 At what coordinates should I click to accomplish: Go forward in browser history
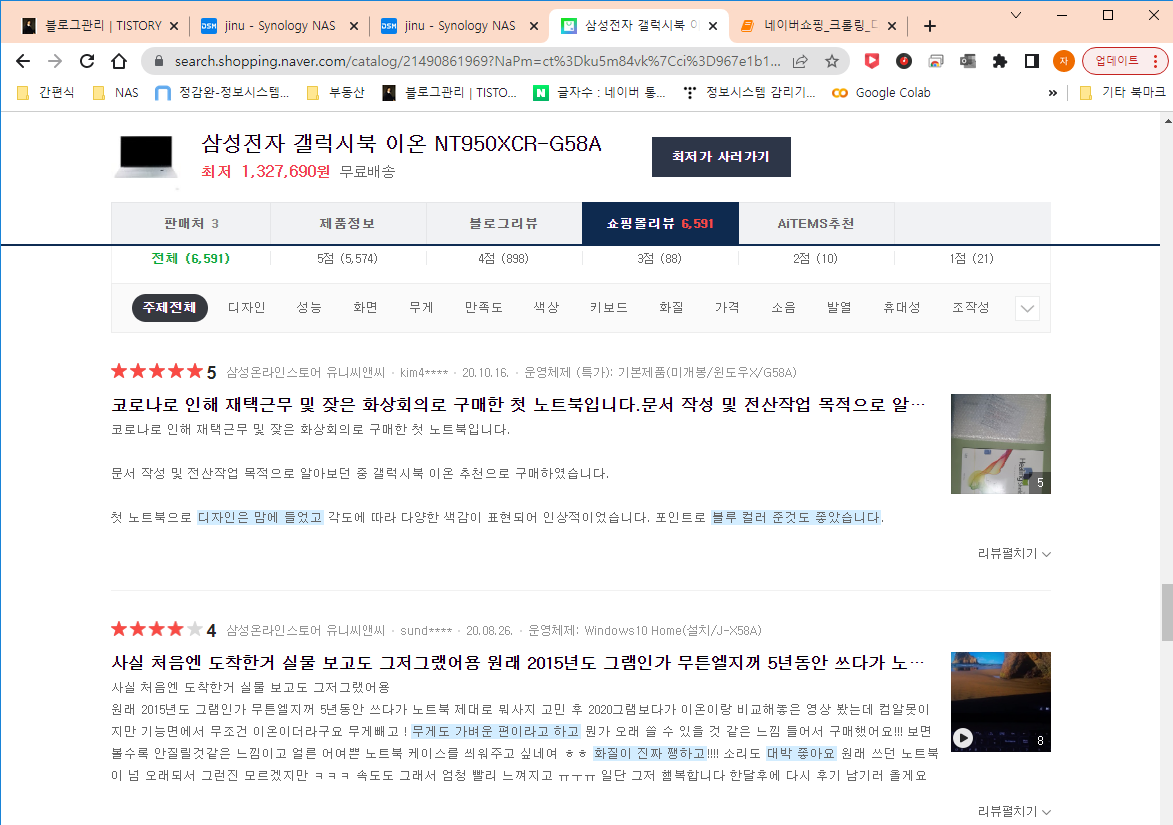point(55,61)
